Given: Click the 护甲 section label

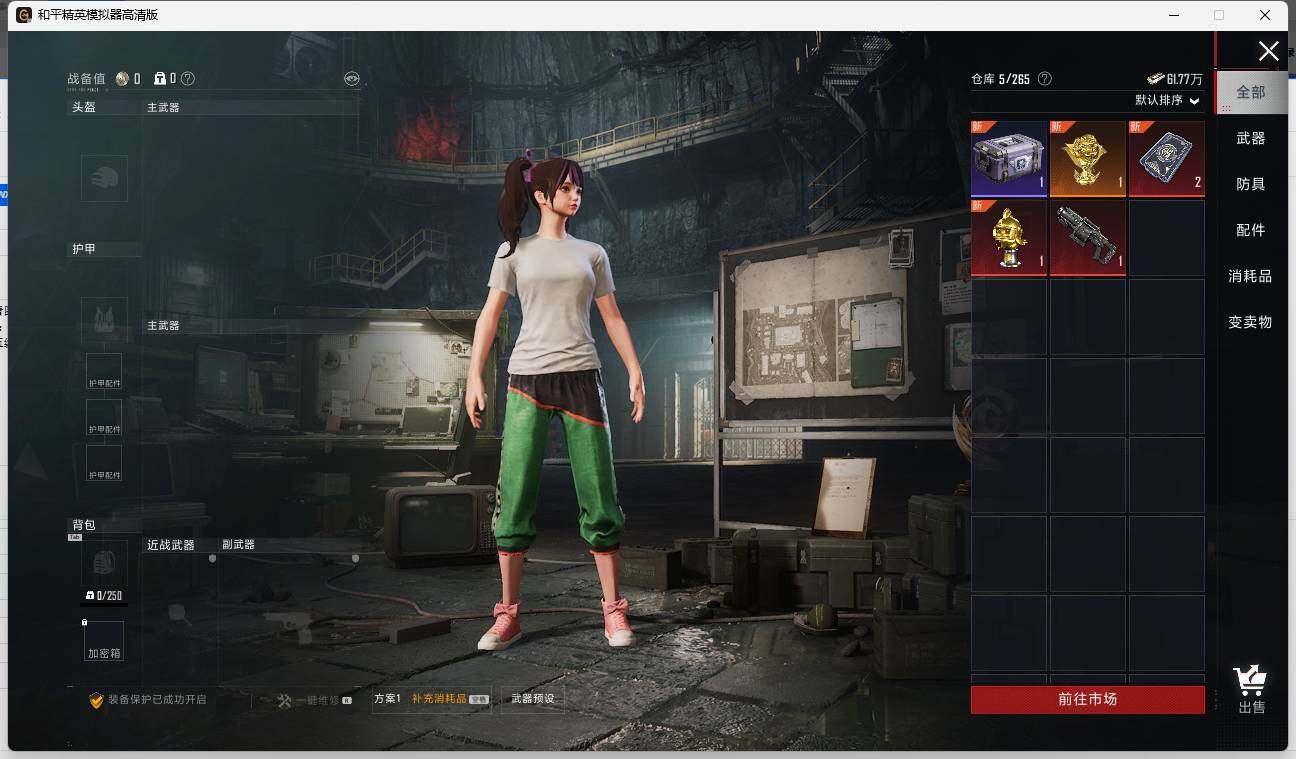Looking at the screenshot, I should [x=84, y=249].
